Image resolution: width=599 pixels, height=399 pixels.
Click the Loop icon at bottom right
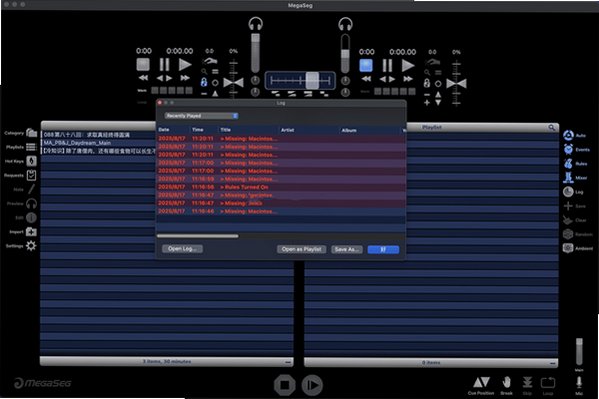point(548,383)
